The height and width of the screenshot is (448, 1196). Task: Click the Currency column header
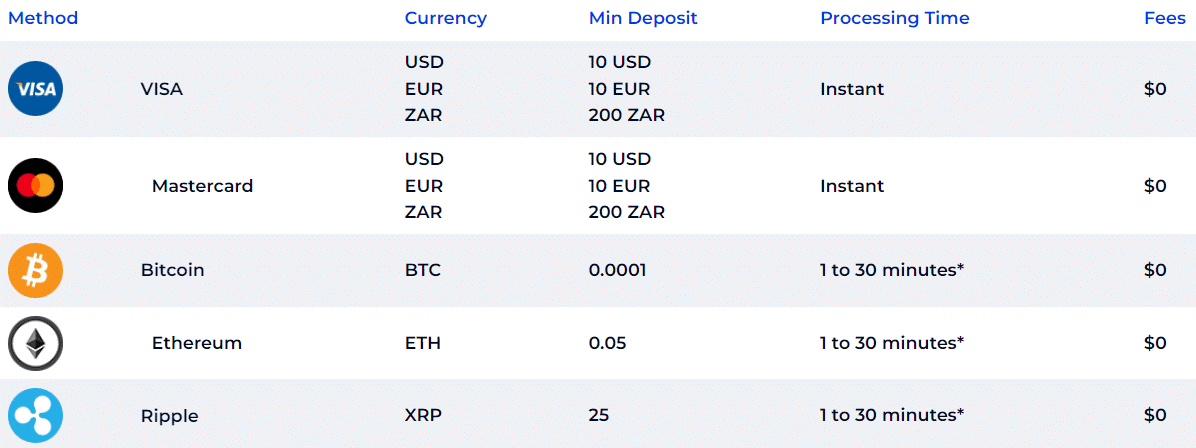coord(445,18)
